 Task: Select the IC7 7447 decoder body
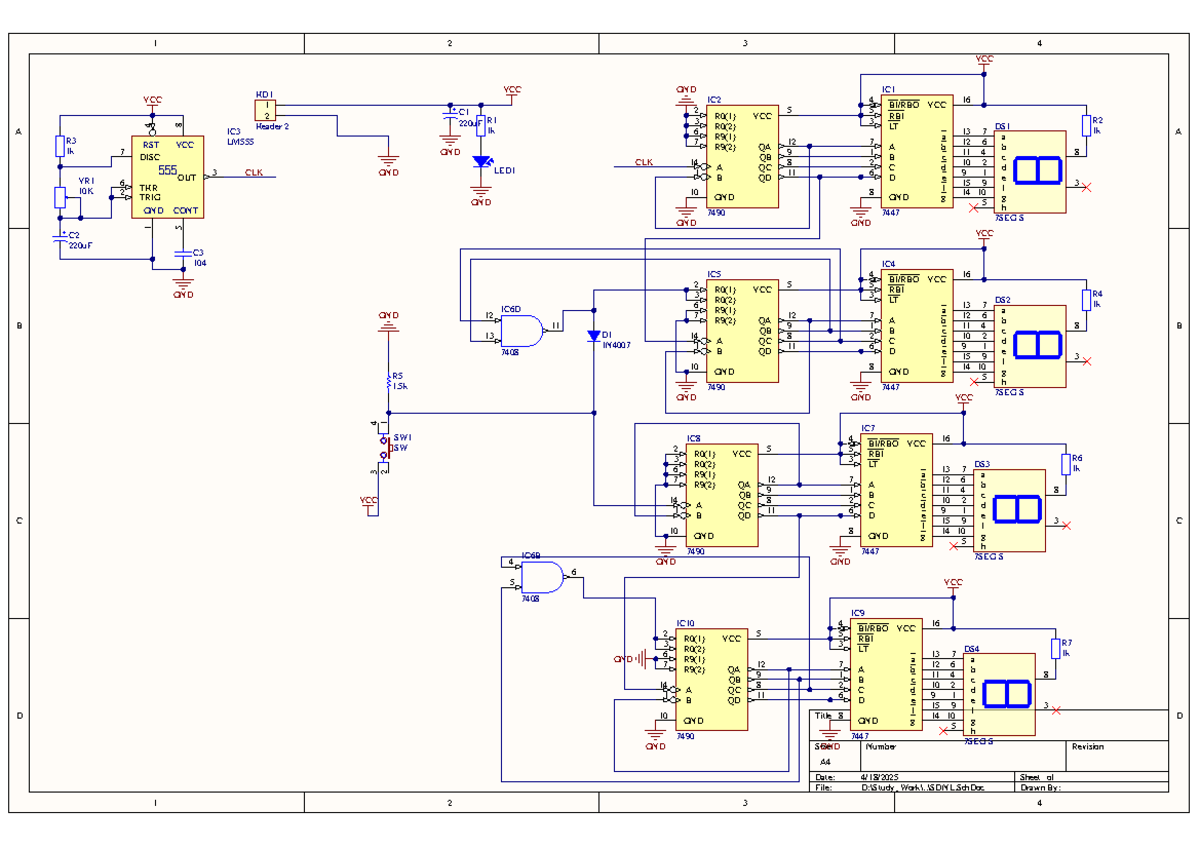pyautogui.click(x=897, y=490)
